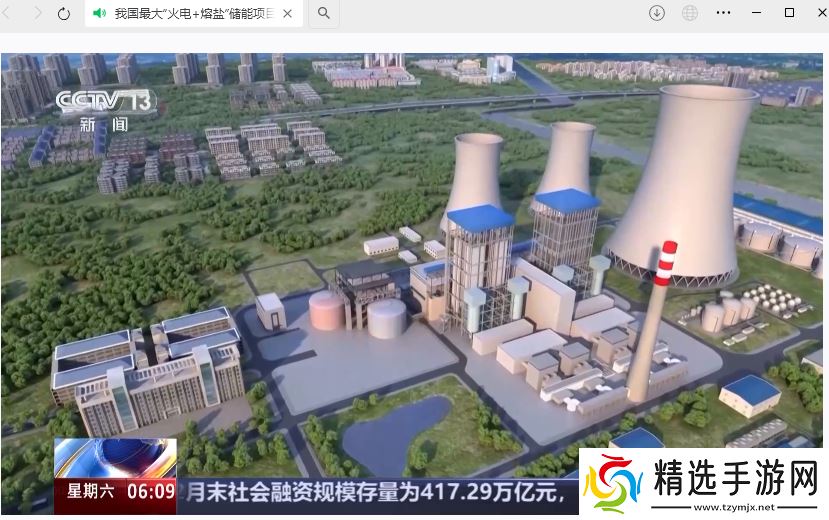Click the news ticker showing 417.29万亿元

(380, 492)
